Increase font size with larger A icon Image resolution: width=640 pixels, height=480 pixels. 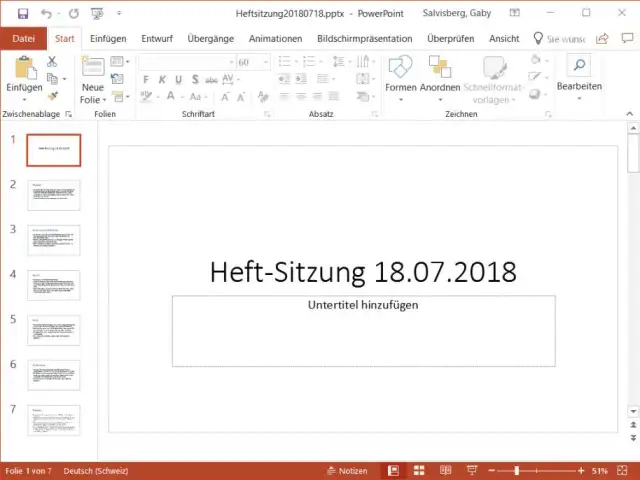pyautogui.click(x=224, y=97)
